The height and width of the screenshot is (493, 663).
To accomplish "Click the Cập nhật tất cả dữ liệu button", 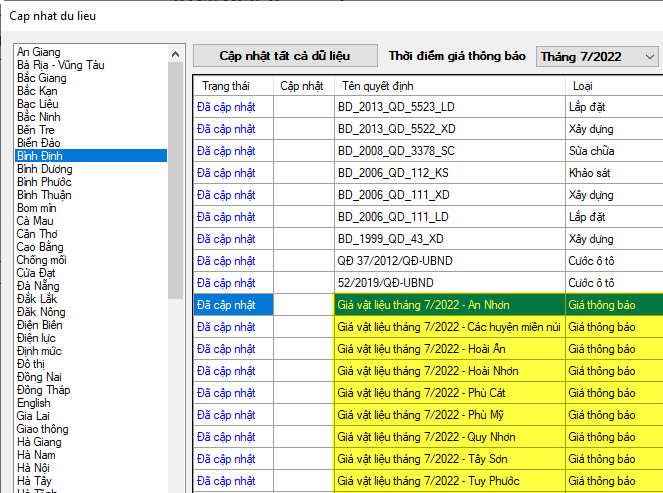I will (x=284, y=56).
